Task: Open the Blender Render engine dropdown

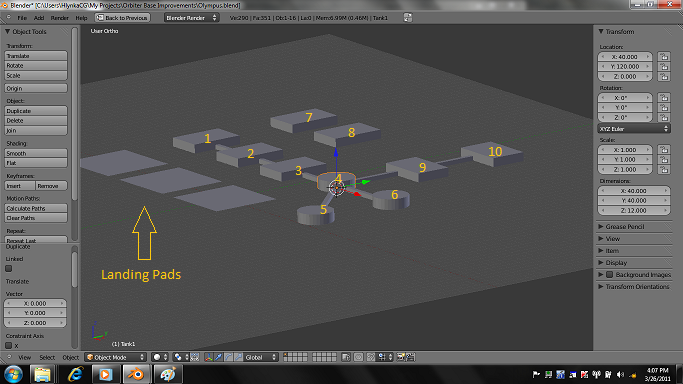Action: coord(191,18)
